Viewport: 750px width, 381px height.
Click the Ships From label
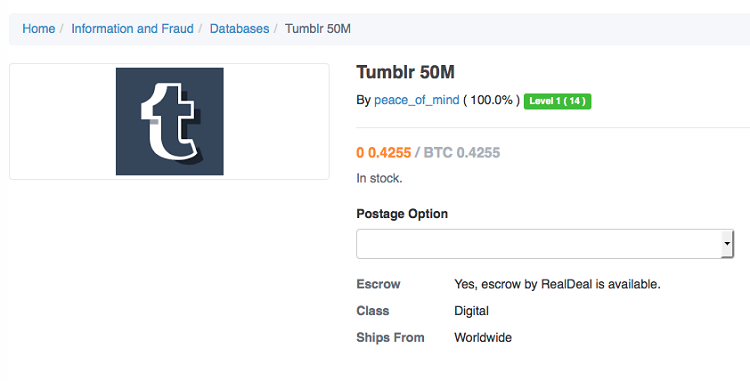390,337
